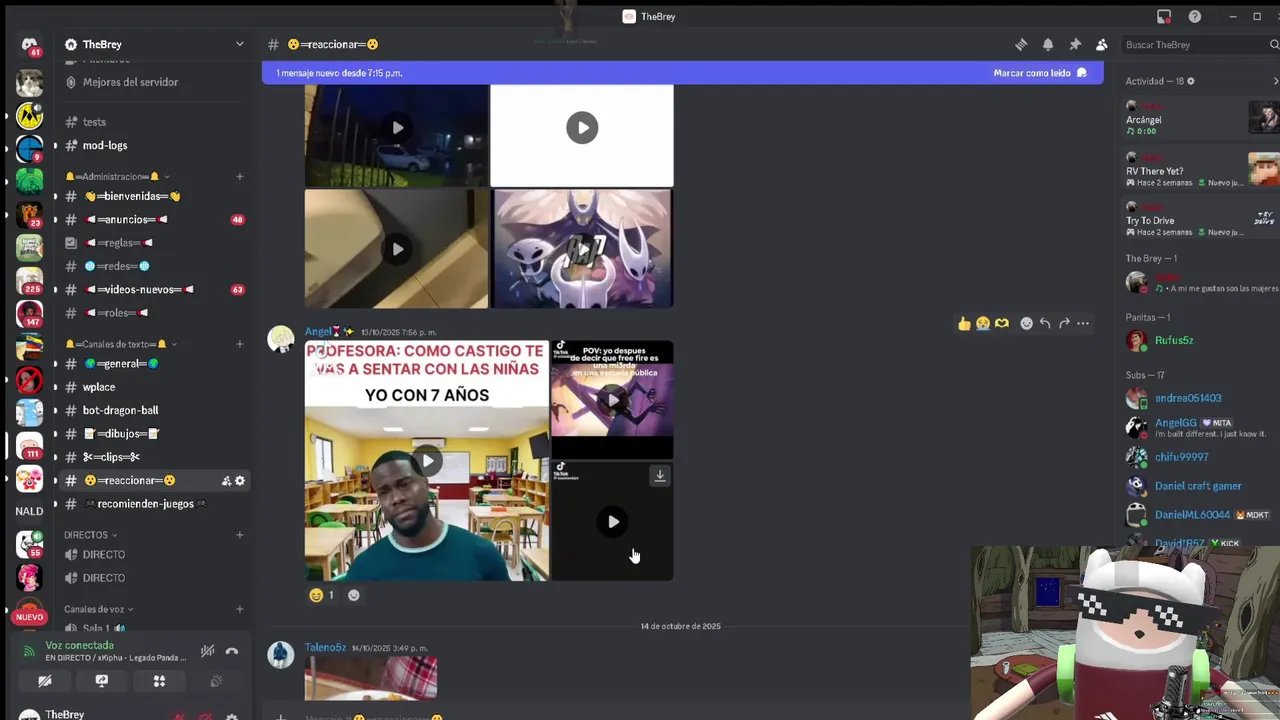This screenshot has width=1280, height=720.
Task: Open reaccionar channel invite icon
Action: 226,481
